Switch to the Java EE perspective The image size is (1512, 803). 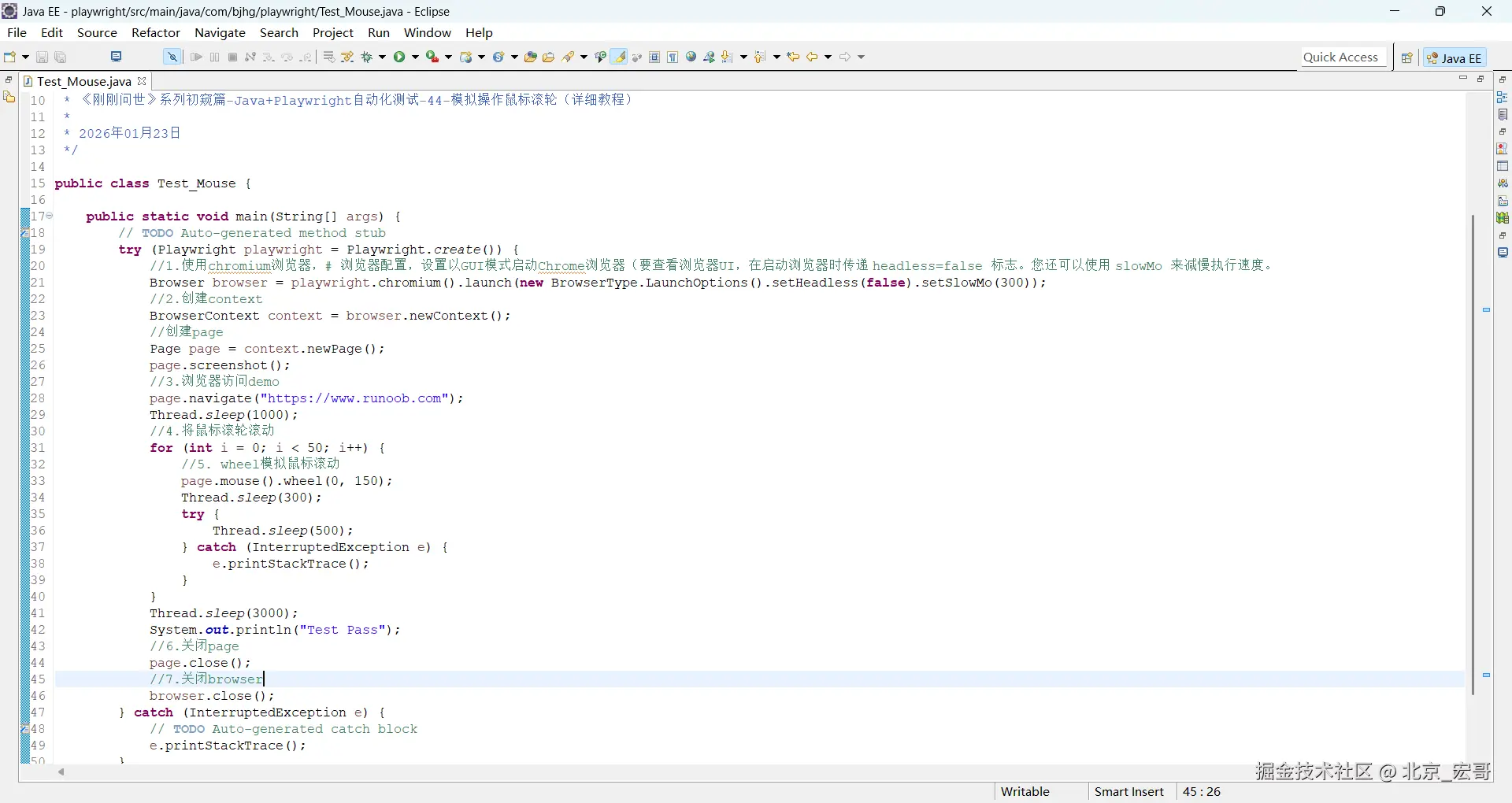1455,57
